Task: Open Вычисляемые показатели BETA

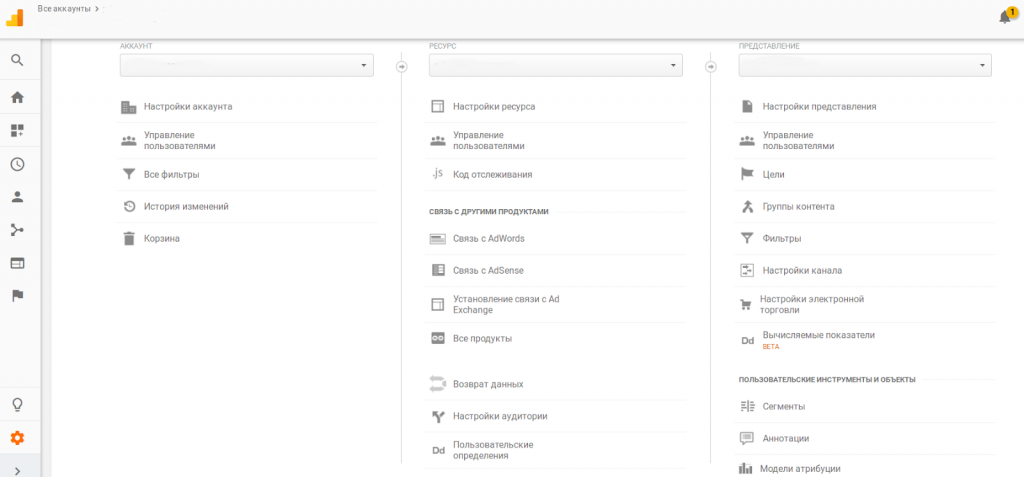Action: pos(818,340)
